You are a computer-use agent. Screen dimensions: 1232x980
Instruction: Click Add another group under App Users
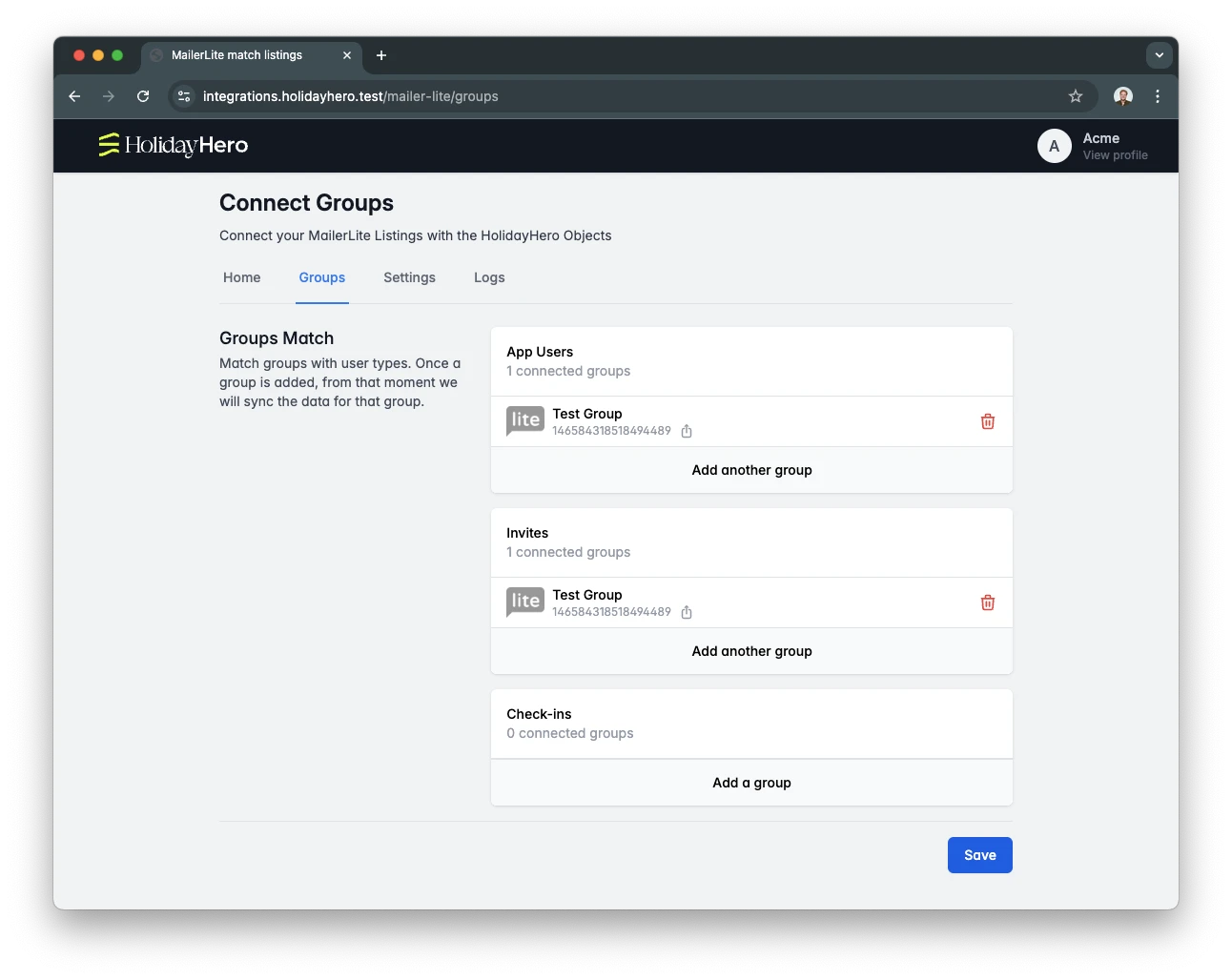point(751,470)
